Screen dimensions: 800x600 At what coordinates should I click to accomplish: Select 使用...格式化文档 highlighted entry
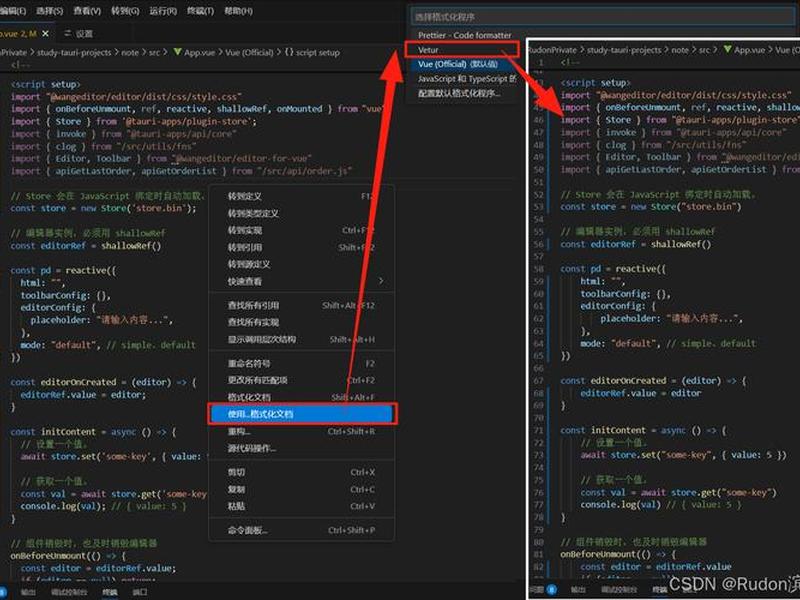click(x=302, y=414)
